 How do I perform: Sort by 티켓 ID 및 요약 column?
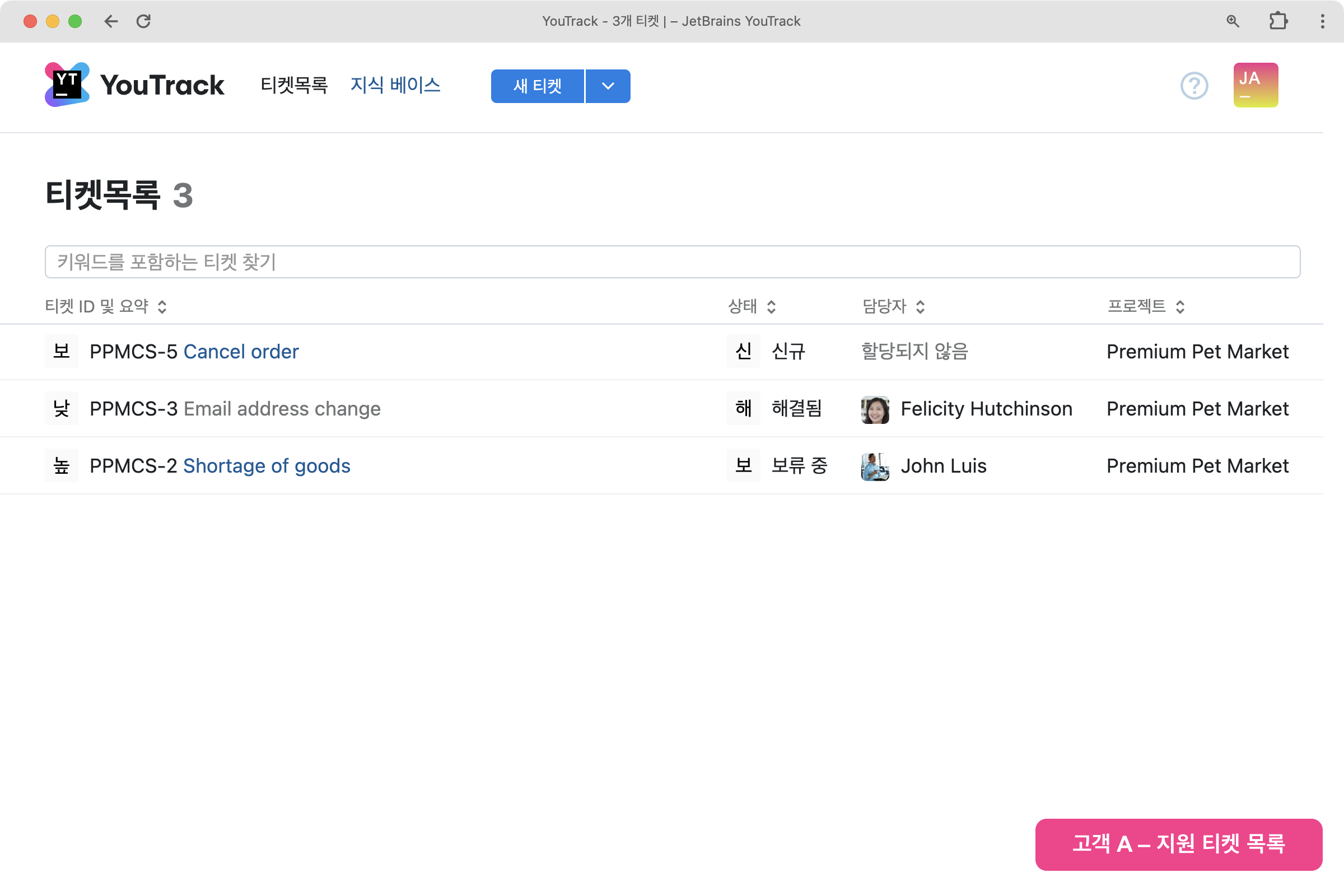(106, 306)
